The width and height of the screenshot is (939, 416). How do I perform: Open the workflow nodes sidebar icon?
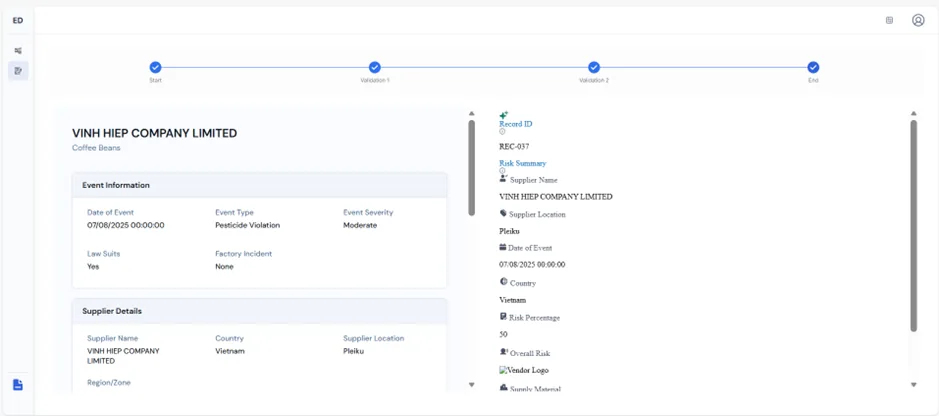(18, 50)
